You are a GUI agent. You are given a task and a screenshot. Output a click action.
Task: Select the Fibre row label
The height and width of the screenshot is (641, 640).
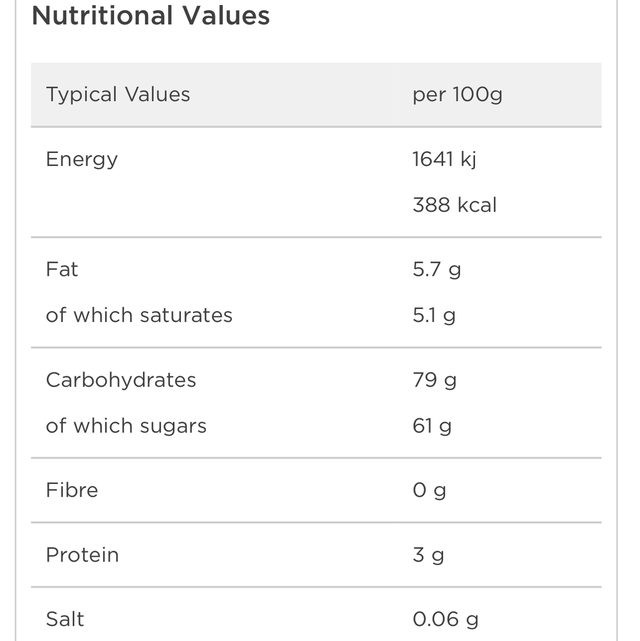coord(72,491)
